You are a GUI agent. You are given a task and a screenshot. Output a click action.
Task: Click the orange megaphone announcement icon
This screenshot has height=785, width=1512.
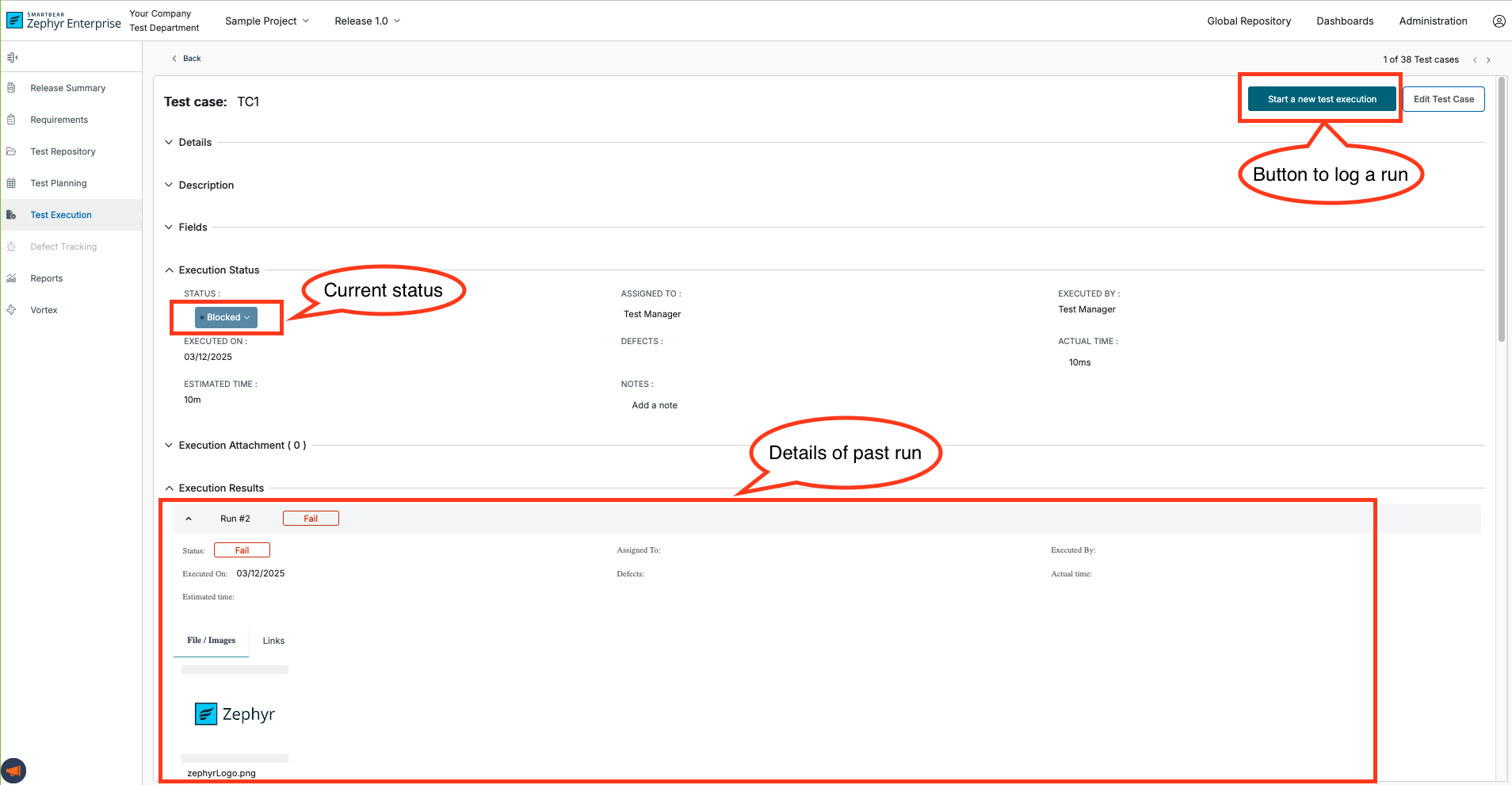(x=13, y=770)
